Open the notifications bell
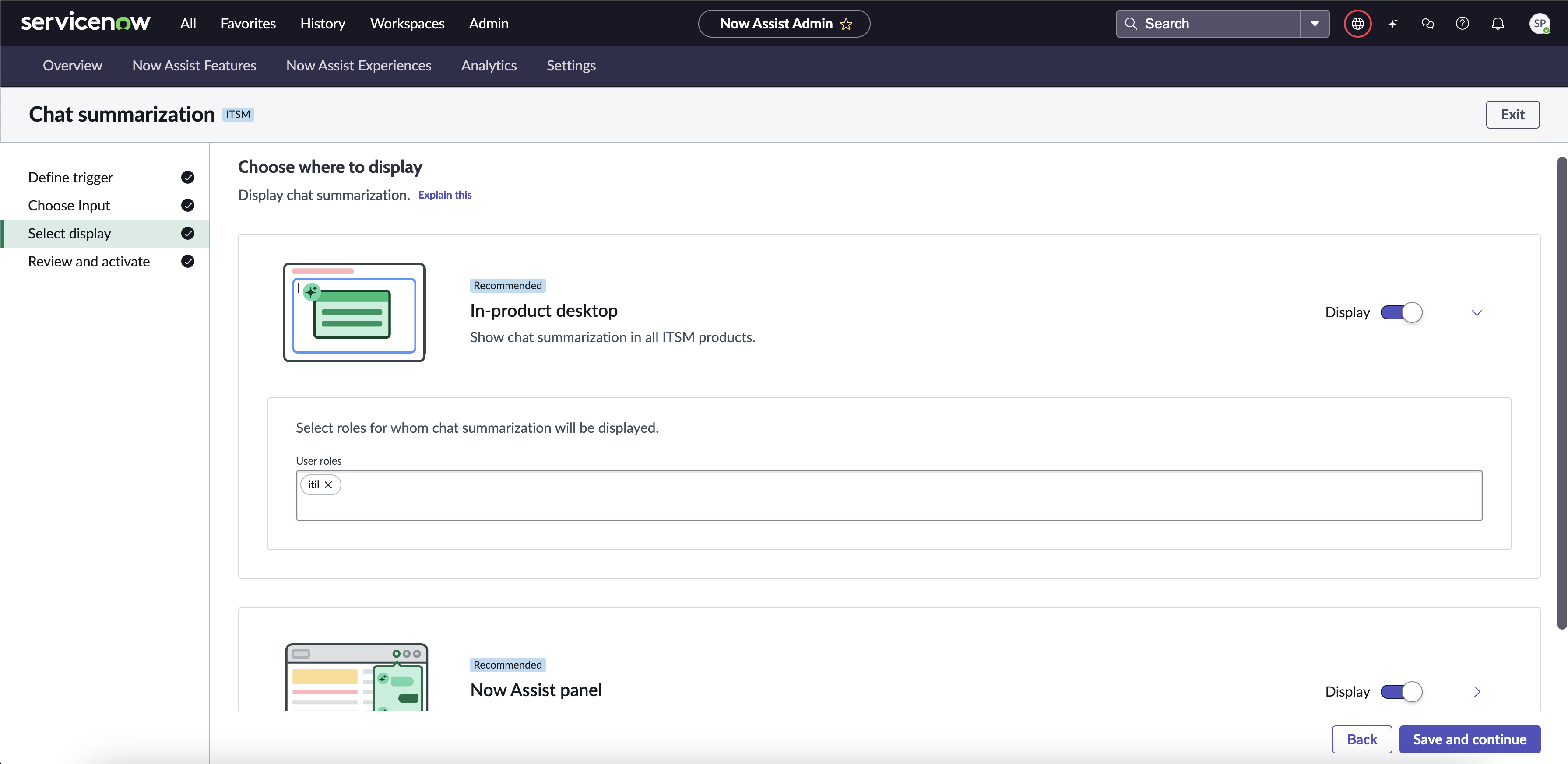This screenshot has width=1568, height=764. pos(1498,24)
